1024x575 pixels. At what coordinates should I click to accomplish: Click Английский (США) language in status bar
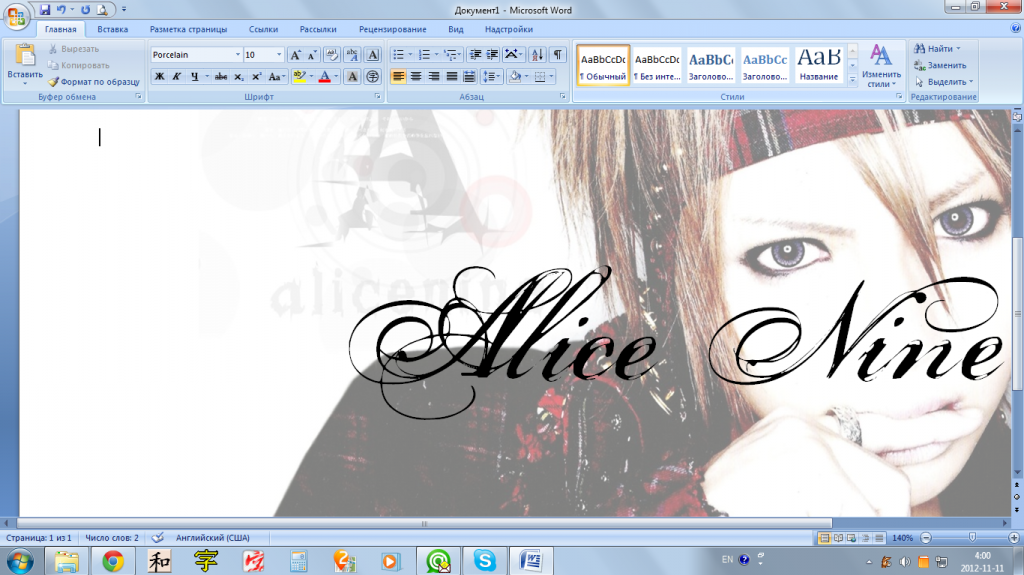point(213,538)
